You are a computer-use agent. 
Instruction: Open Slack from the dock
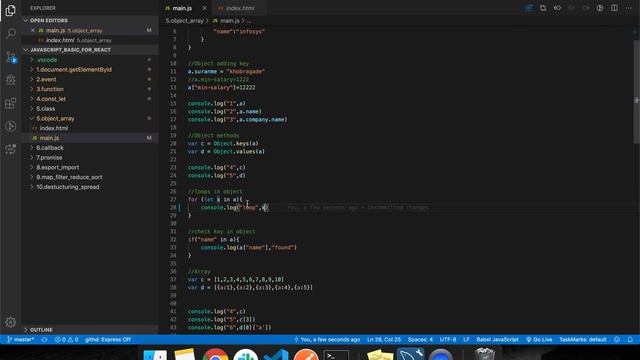tap(245, 355)
